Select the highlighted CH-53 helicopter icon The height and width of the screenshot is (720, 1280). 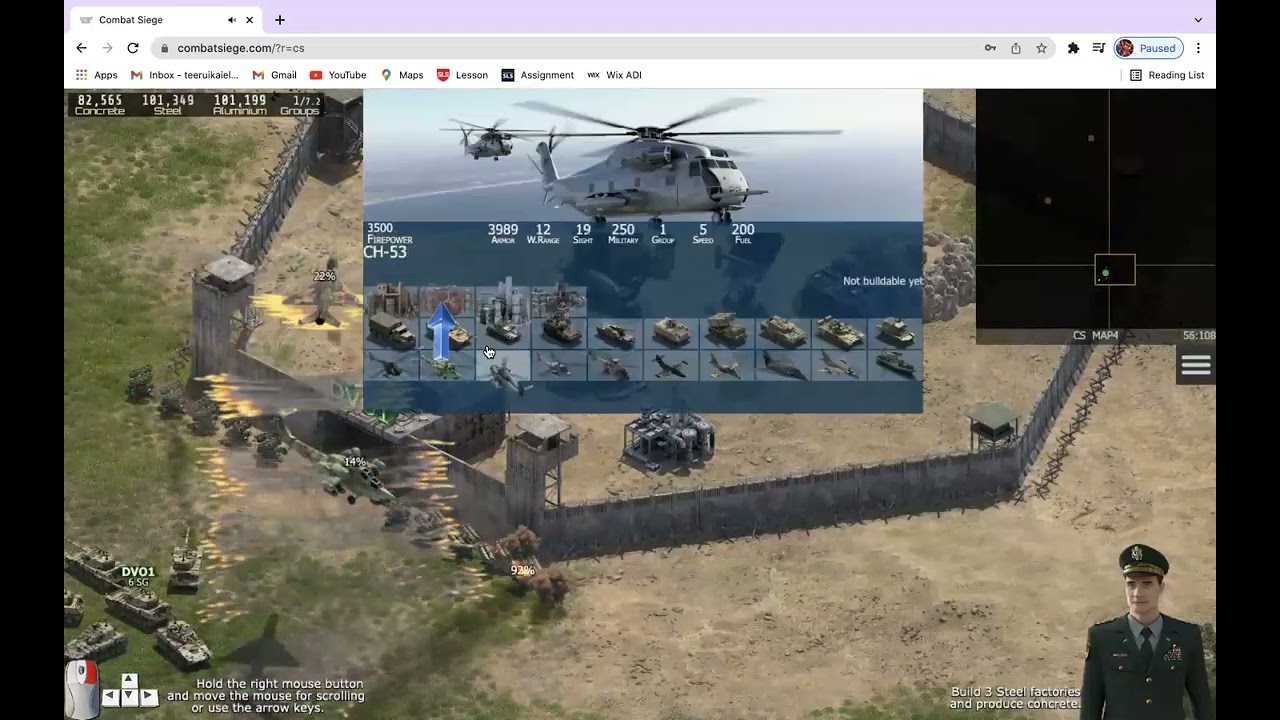pos(503,369)
